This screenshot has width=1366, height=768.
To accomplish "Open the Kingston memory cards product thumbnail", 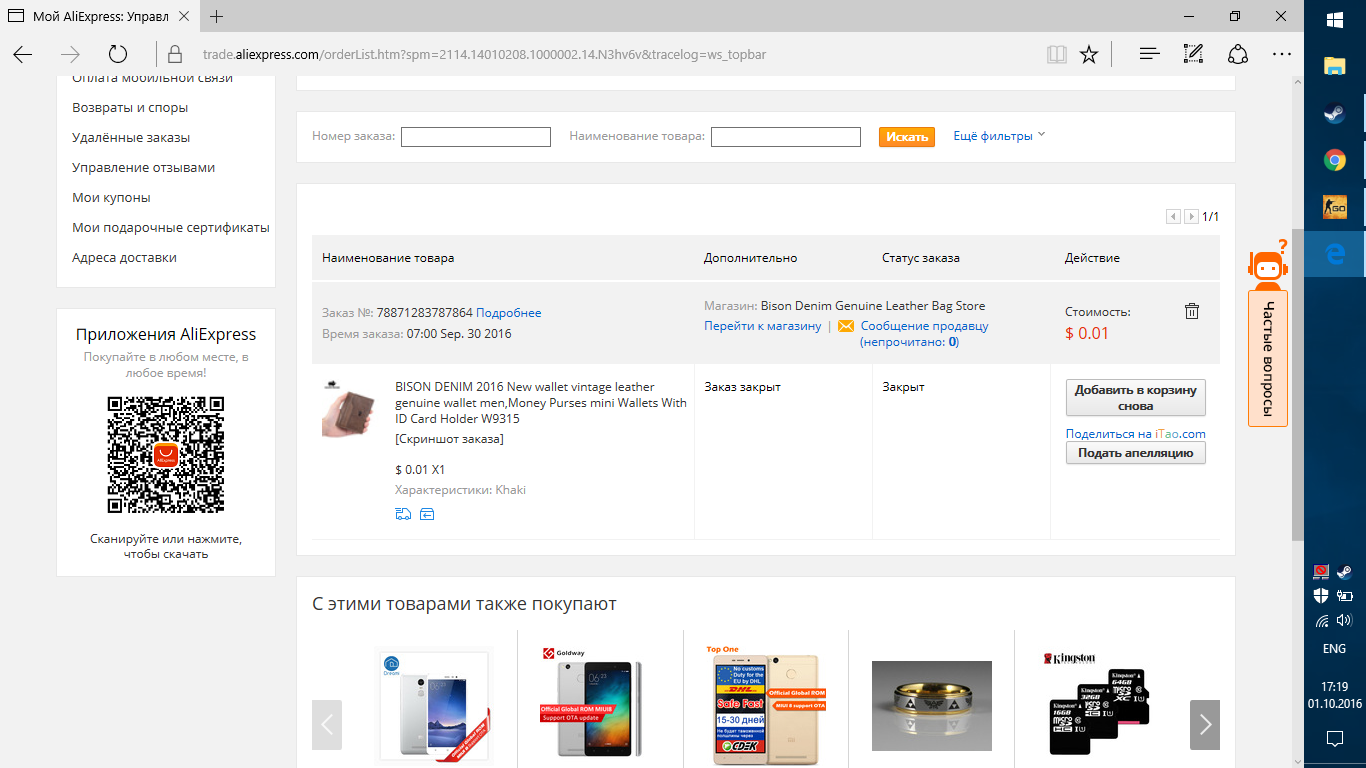I will pyautogui.click(x=1097, y=706).
